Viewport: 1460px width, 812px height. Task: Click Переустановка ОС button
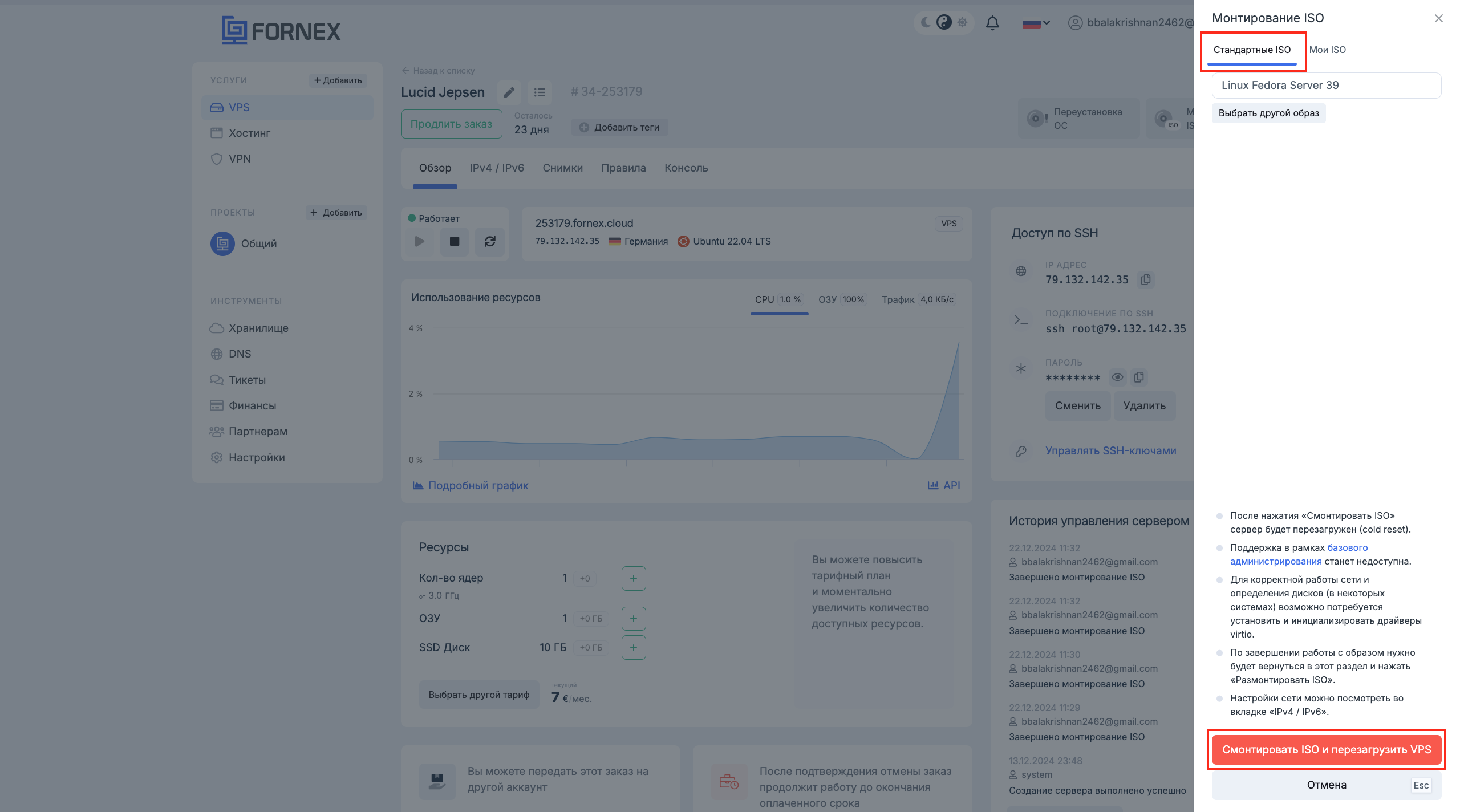pos(1078,119)
